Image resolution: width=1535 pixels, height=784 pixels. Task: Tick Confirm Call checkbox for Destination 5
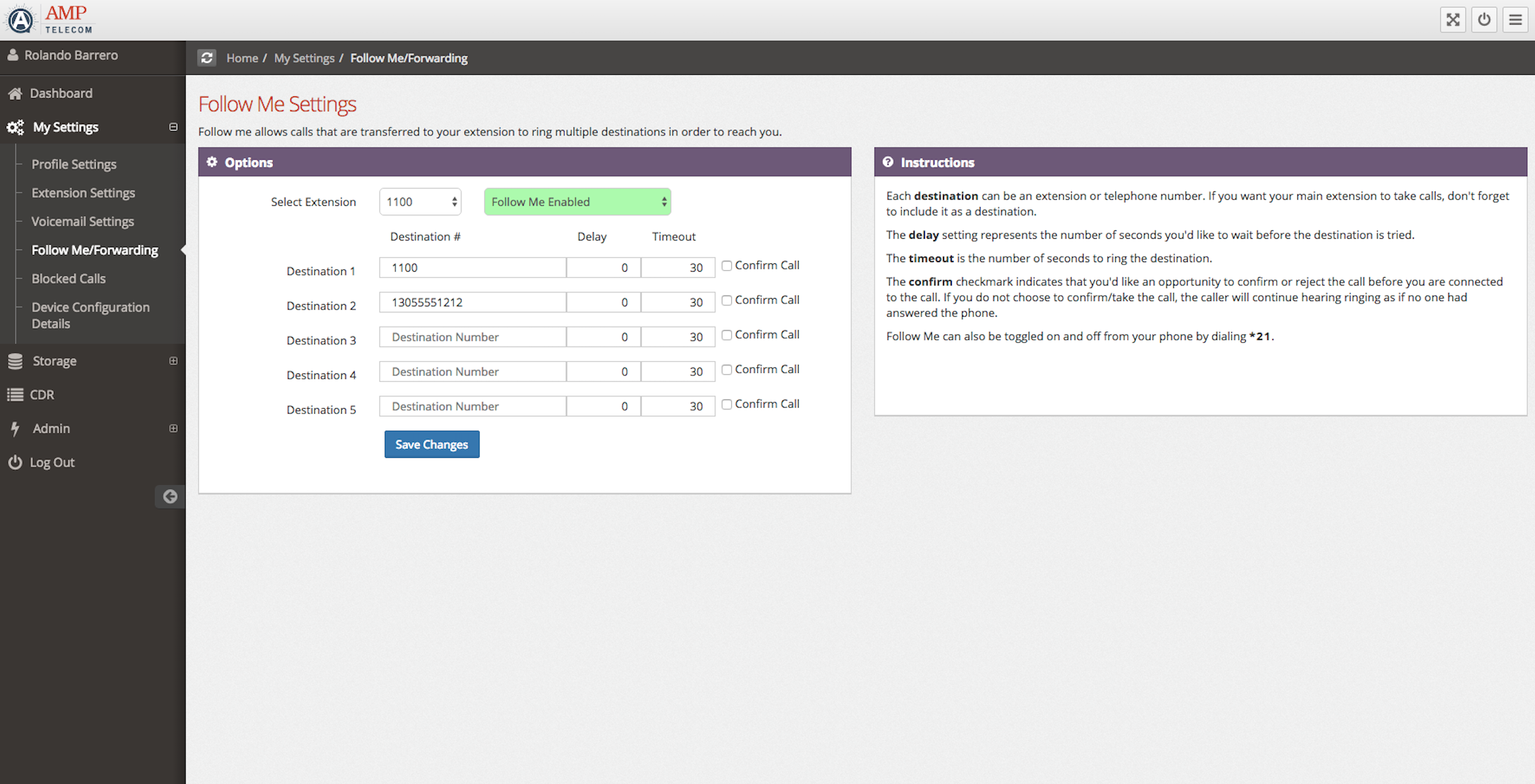(726, 405)
